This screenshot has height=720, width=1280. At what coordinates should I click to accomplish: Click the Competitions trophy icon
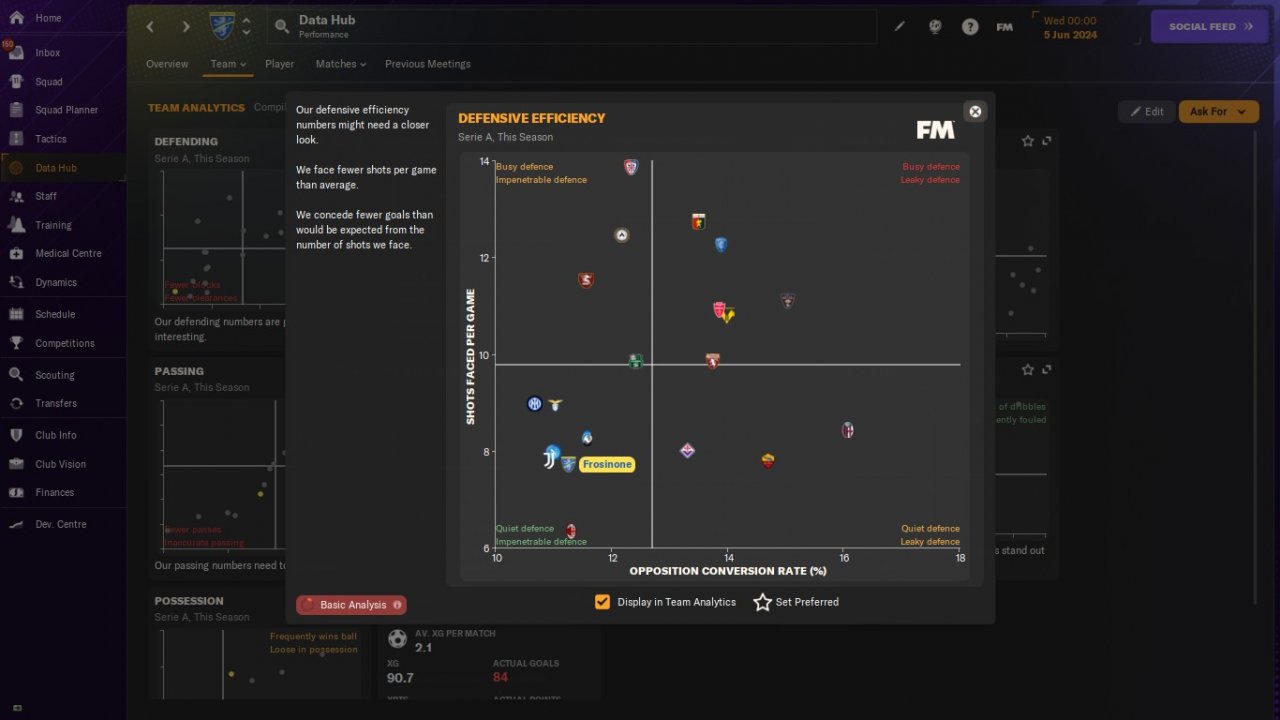(16, 343)
